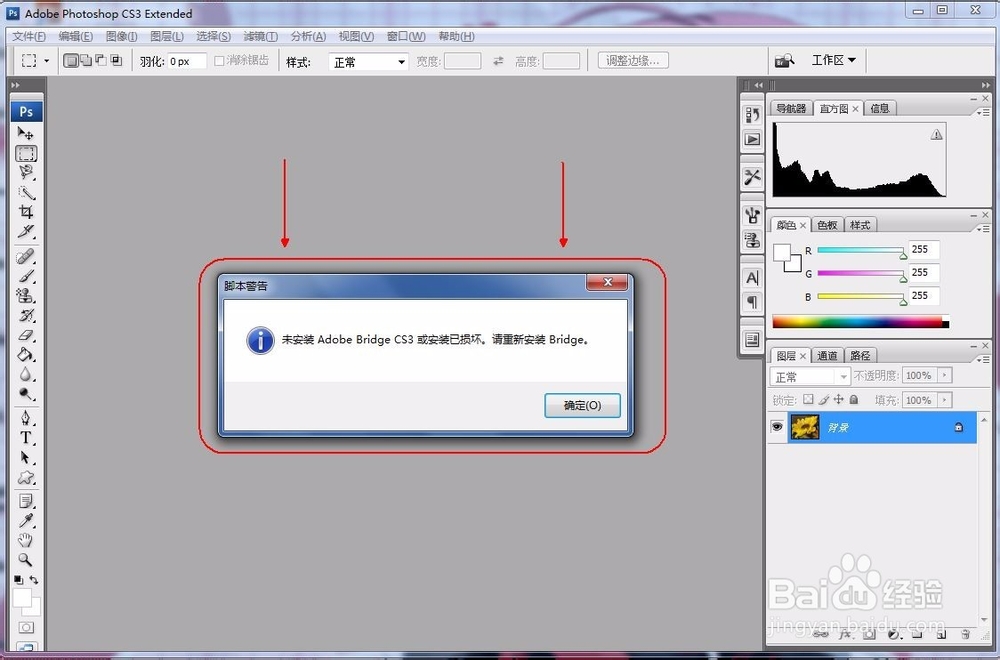1000x660 pixels.
Task: Select the Paint Bucket tool
Action: click(x=26, y=355)
